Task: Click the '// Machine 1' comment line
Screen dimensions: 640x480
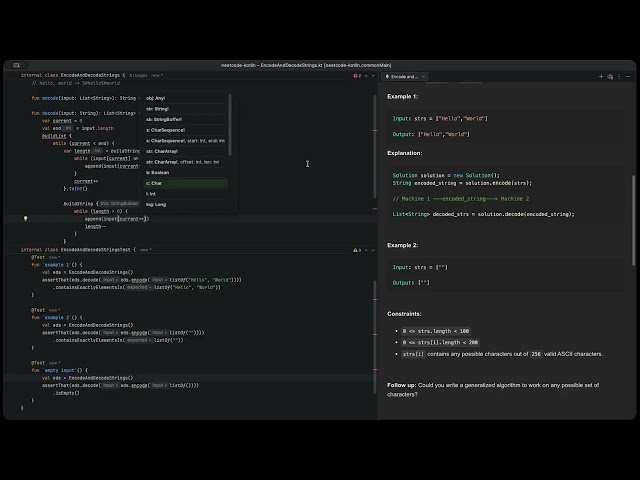Action: [x=461, y=199]
